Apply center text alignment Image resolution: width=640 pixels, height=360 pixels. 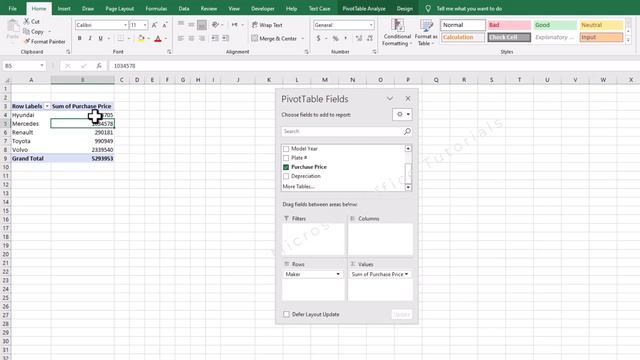(x=191, y=38)
